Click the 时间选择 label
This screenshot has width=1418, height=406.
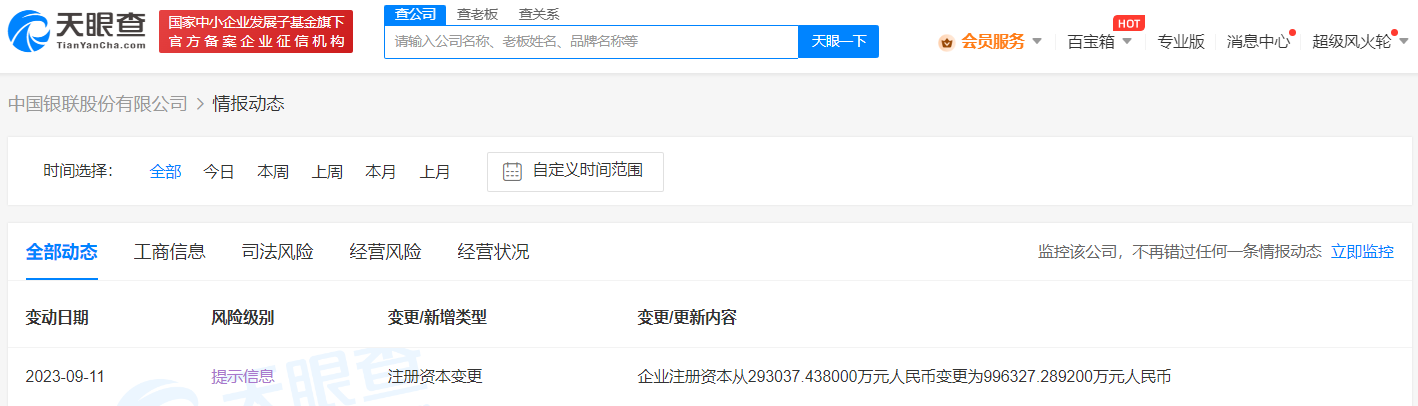pos(78,171)
